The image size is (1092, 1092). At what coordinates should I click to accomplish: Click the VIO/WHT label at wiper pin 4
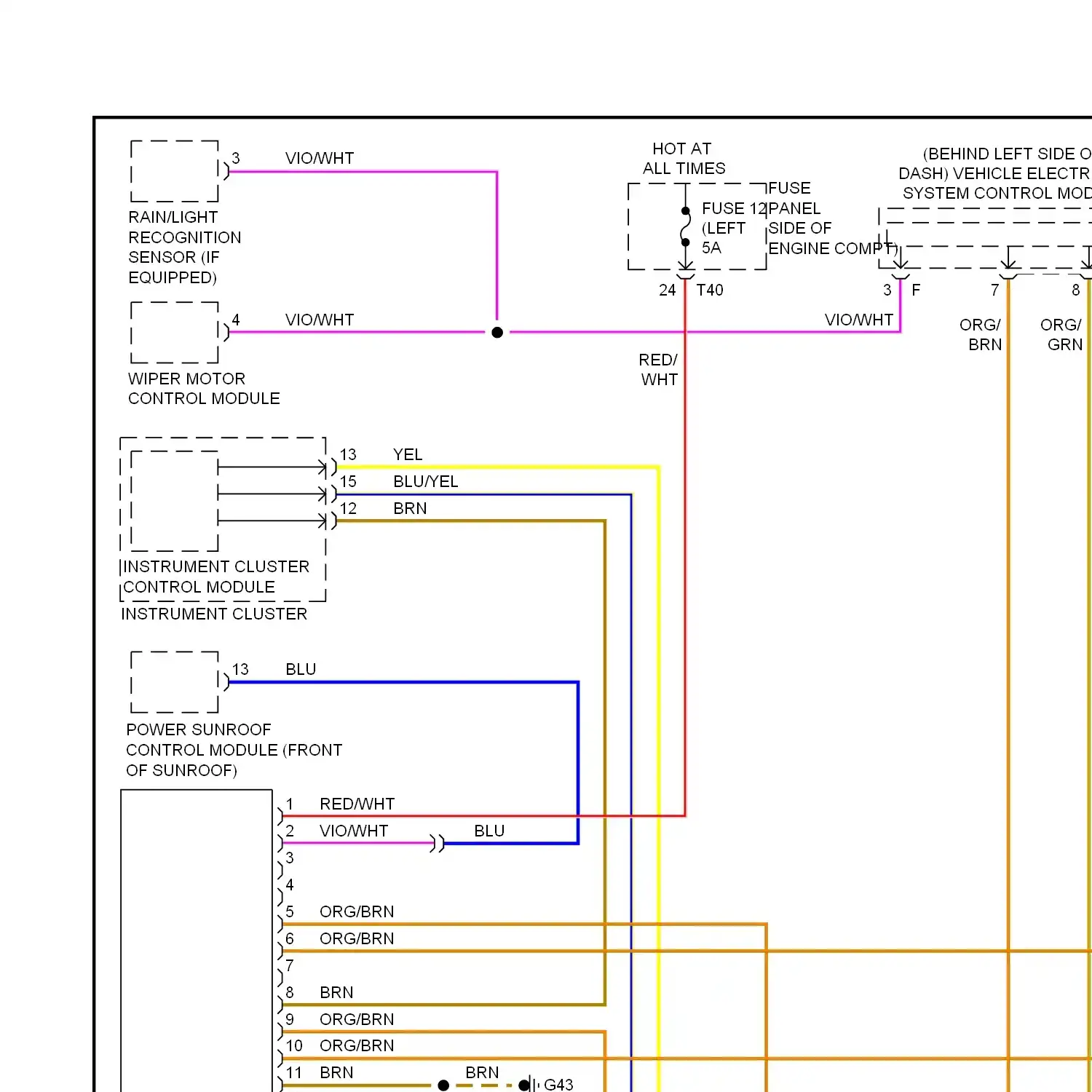(x=320, y=320)
